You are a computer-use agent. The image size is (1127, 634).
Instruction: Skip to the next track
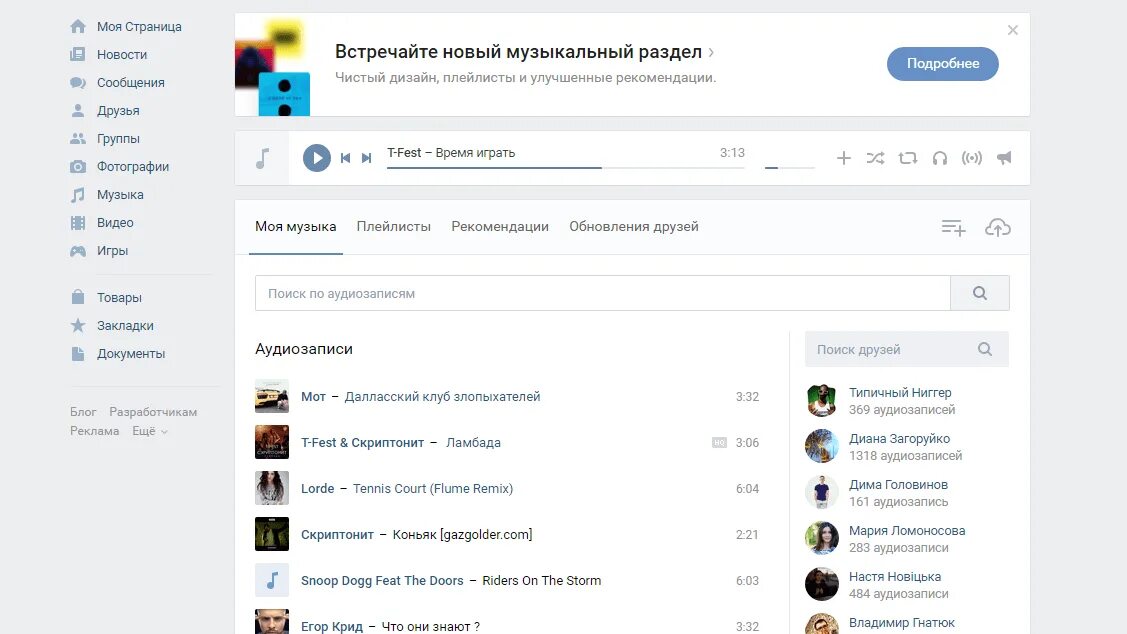point(367,158)
